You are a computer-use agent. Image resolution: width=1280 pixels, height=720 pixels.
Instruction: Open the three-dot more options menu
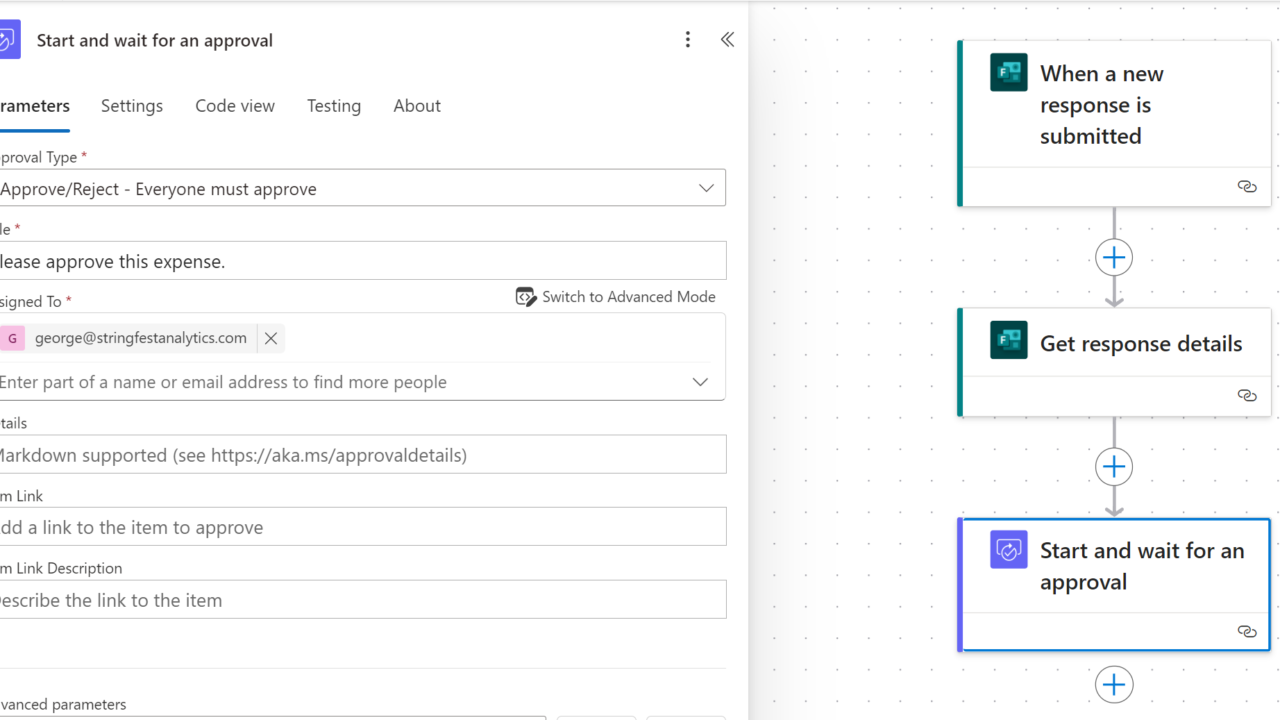click(x=687, y=40)
